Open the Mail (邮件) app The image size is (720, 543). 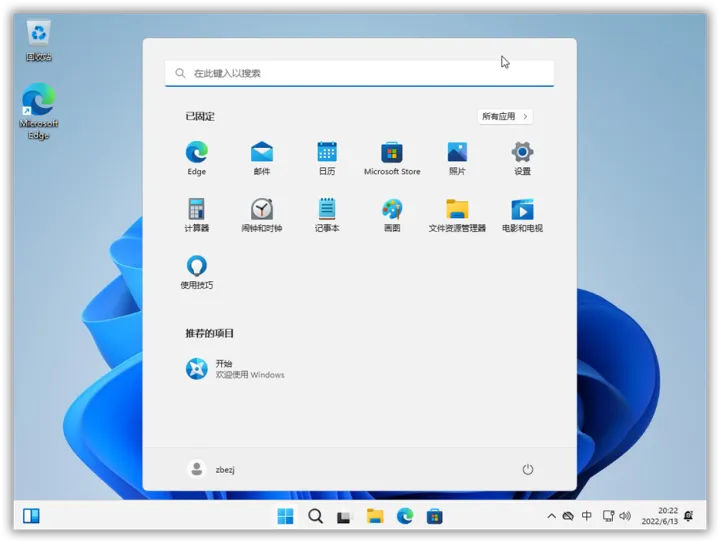pyautogui.click(x=262, y=158)
